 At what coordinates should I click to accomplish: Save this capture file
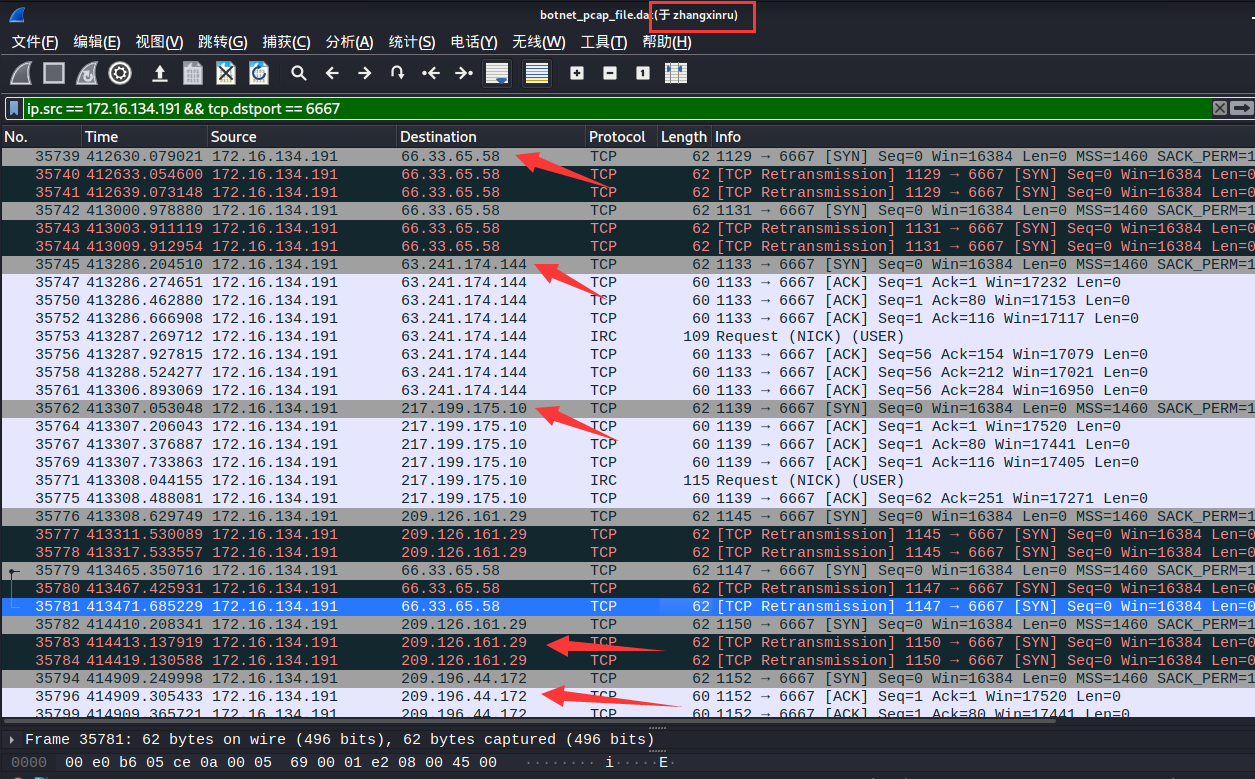193,73
